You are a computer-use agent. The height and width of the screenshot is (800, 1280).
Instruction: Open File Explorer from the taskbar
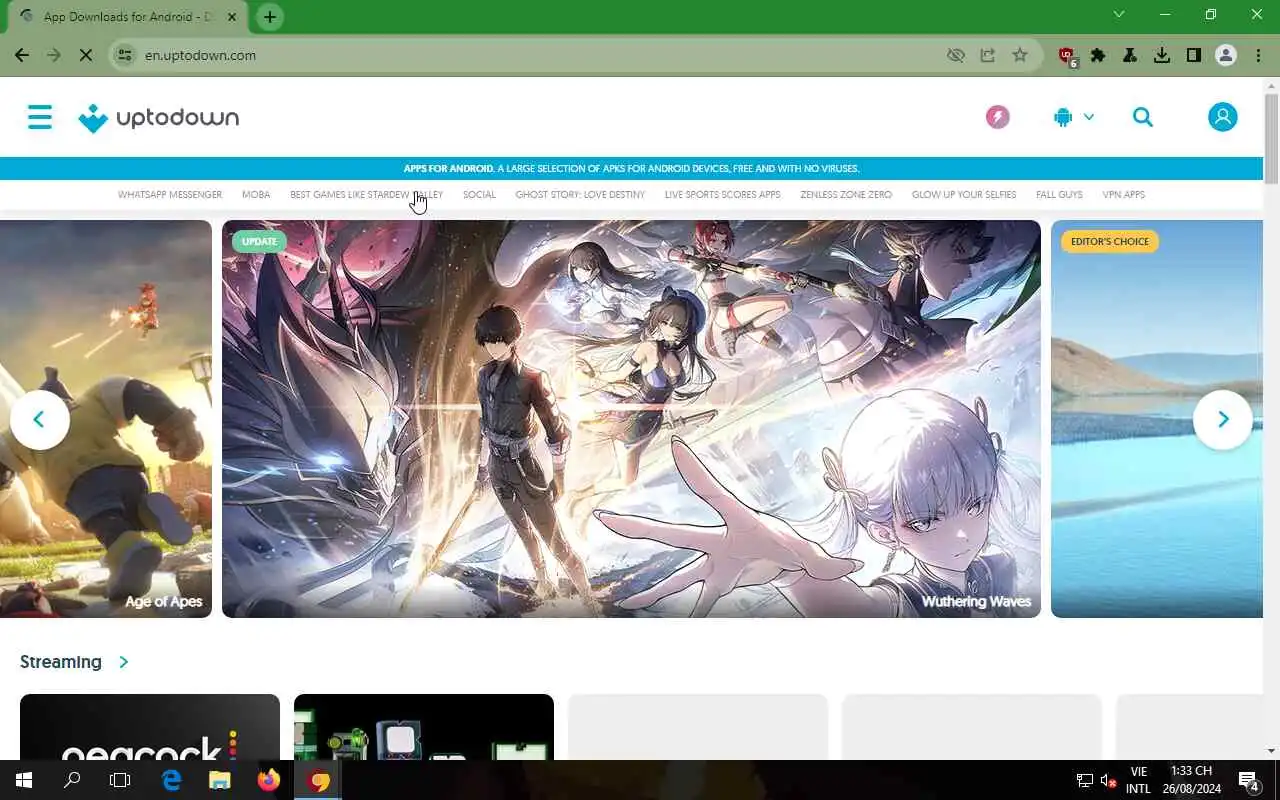pyautogui.click(x=219, y=780)
